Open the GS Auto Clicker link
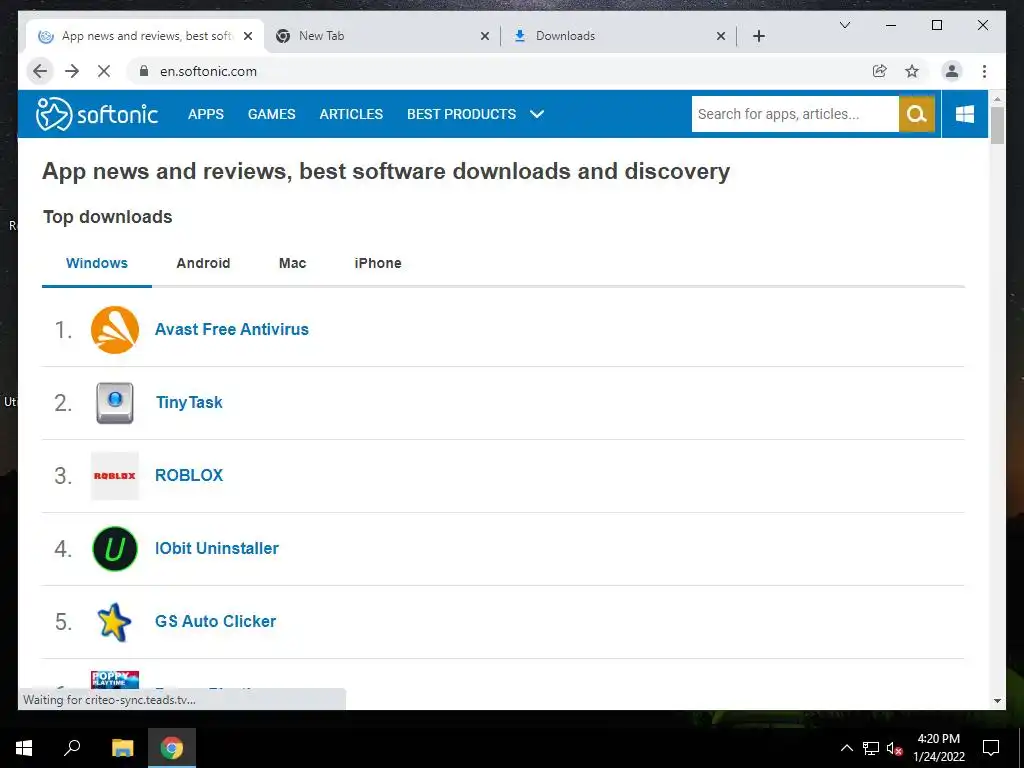Screen dimensions: 1024x768 pos(216,622)
